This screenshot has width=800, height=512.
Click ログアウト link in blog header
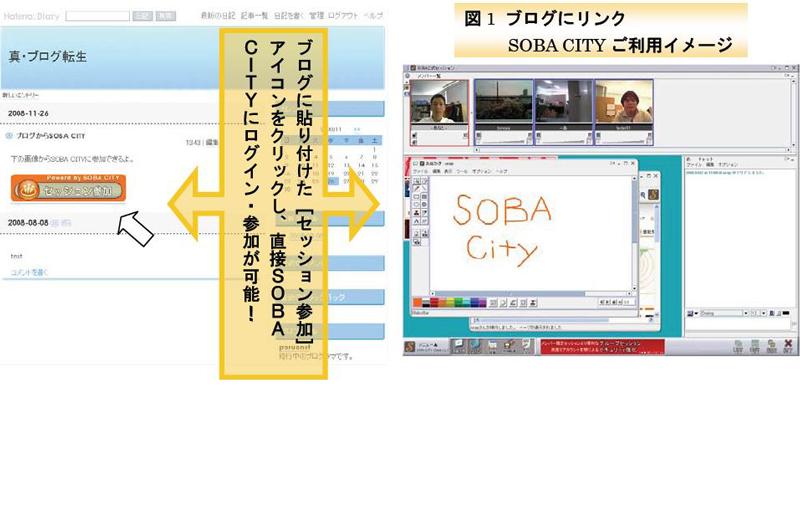click(343, 16)
